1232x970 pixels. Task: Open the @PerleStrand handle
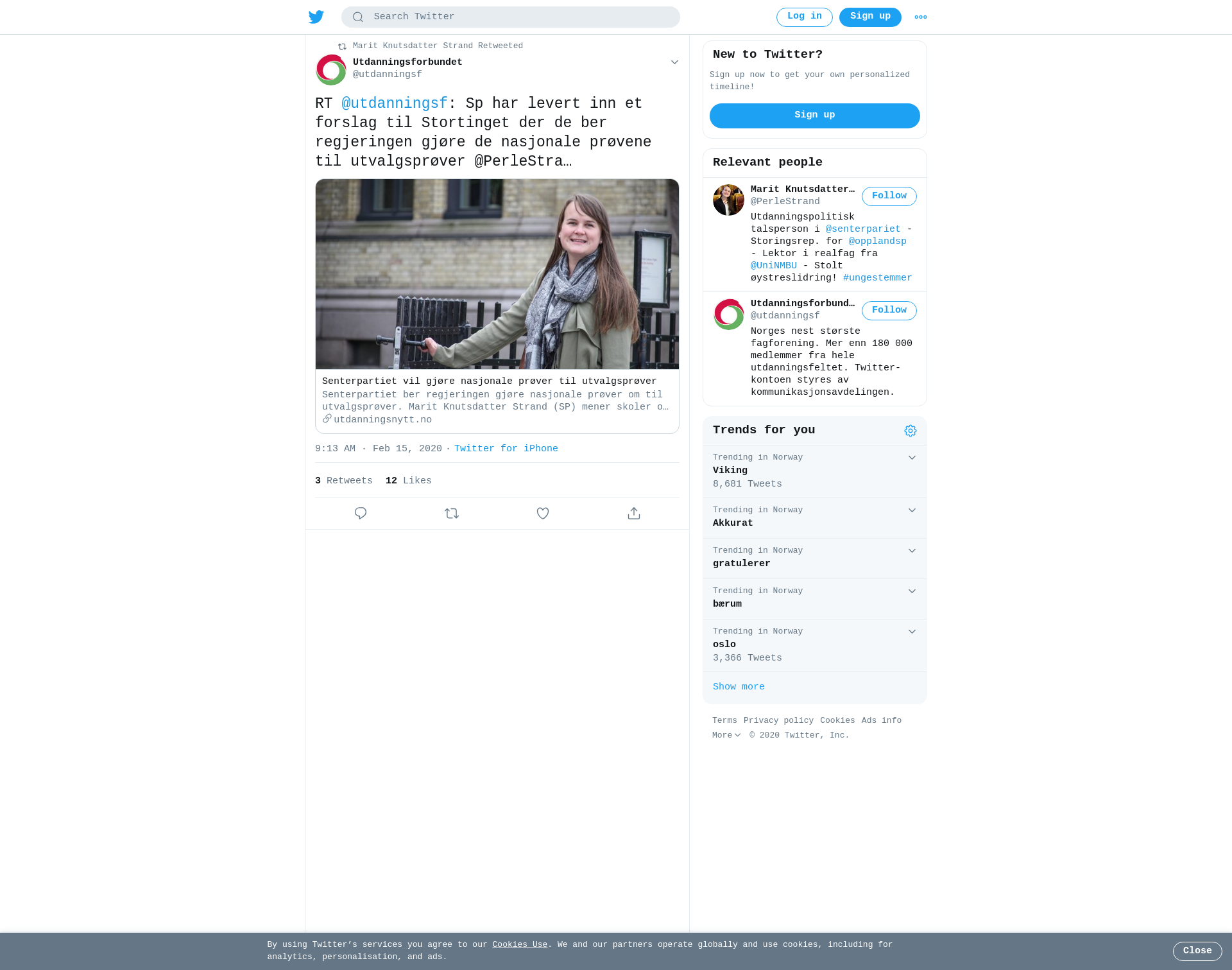tap(785, 202)
